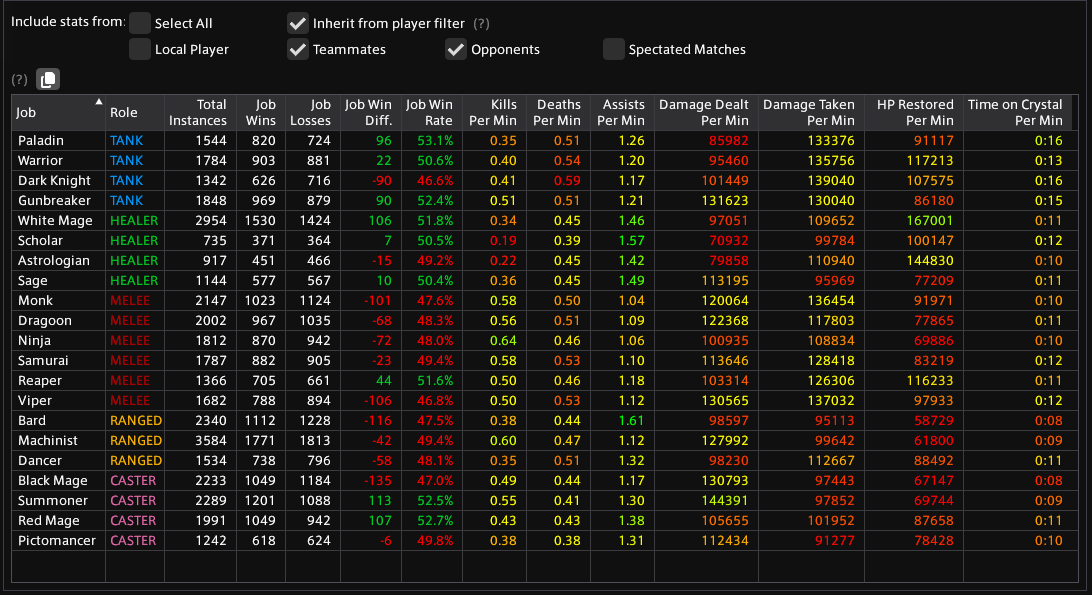The height and width of the screenshot is (595, 1092).
Task: Sort table by Role column header
Action: tap(124, 113)
